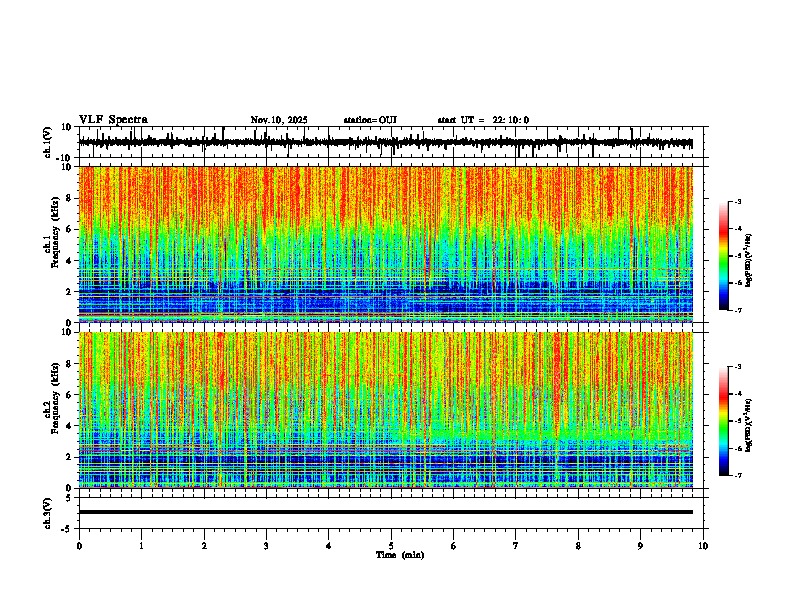792x612 pixels.
Task: Click time axis tick label "2"
Action: [204, 546]
